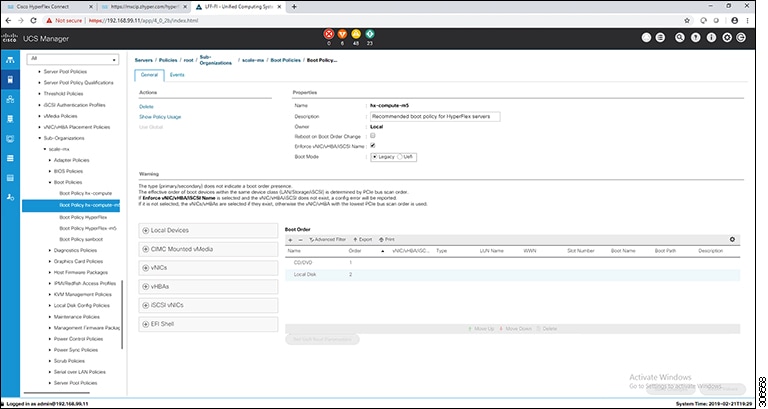Open the LAN section in the navigation sidebar
Image resolution: width=768 pixels, height=409 pixels.
click(11, 99)
